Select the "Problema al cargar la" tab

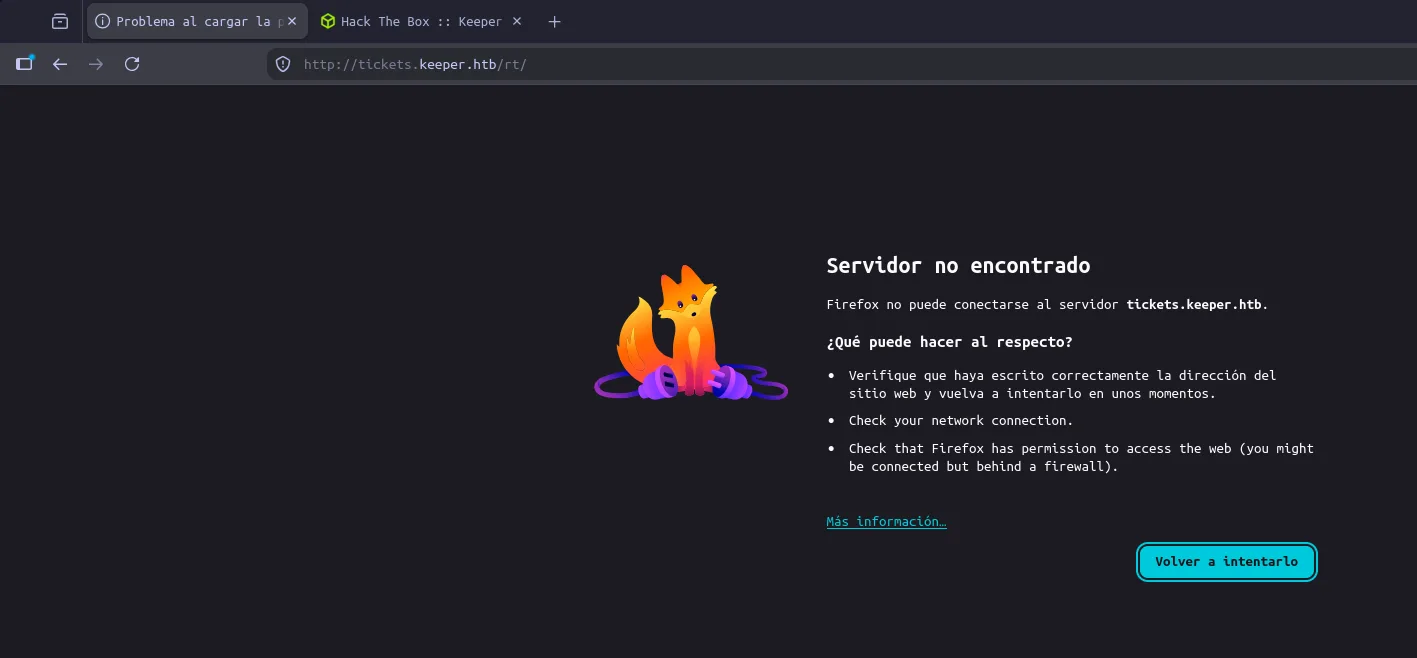pyautogui.click(x=197, y=21)
